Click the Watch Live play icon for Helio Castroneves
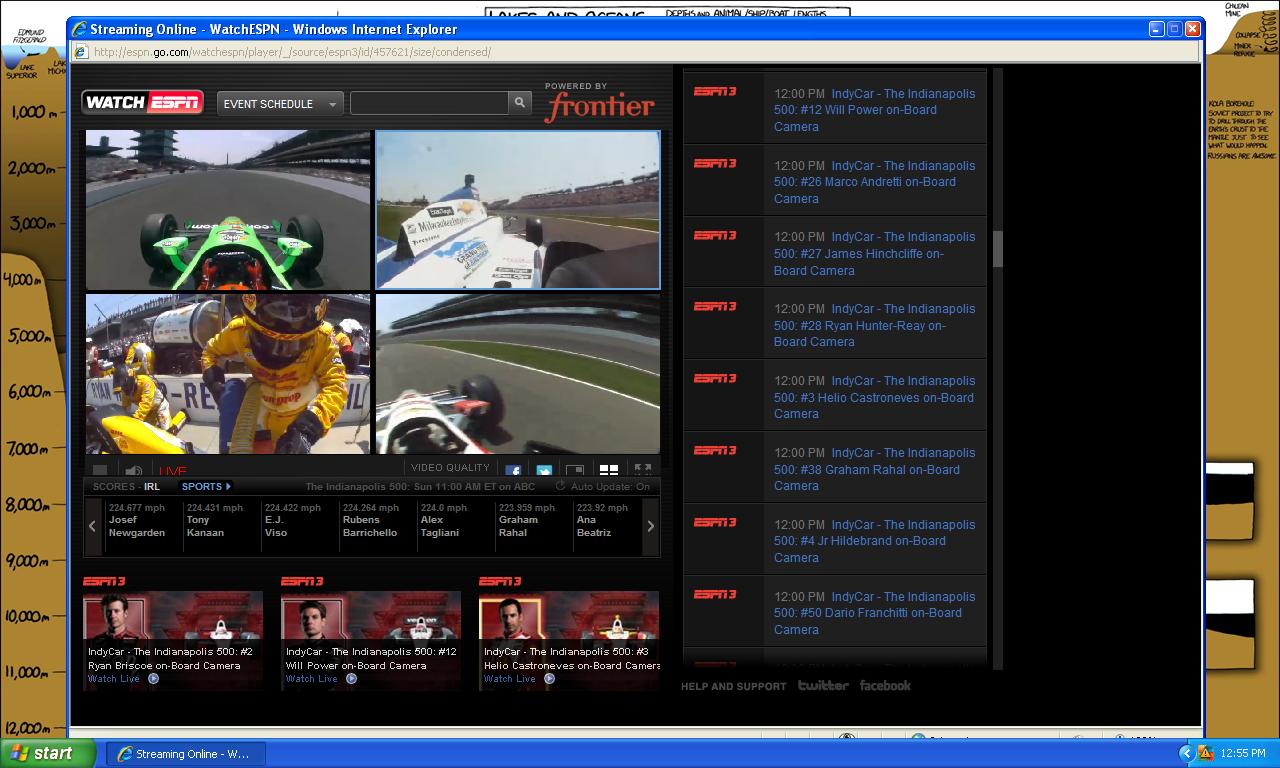 click(549, 678)
